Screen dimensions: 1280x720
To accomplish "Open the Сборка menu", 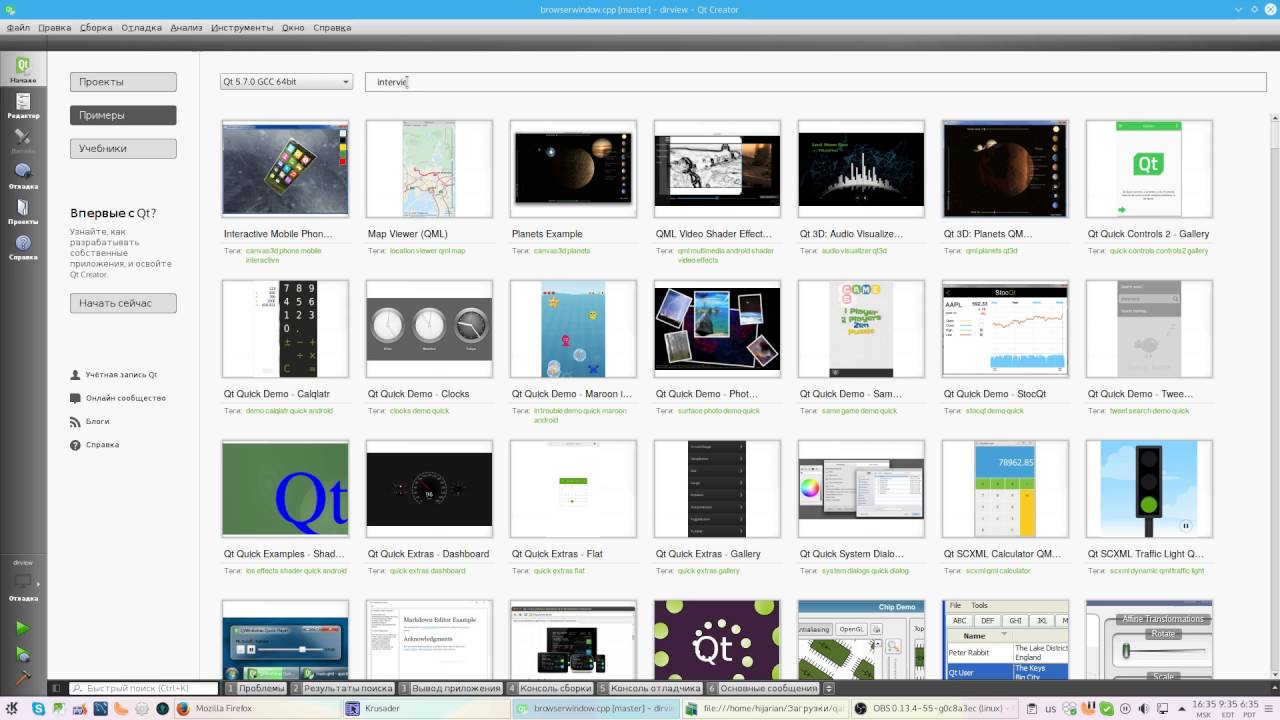I will (96, 28).
